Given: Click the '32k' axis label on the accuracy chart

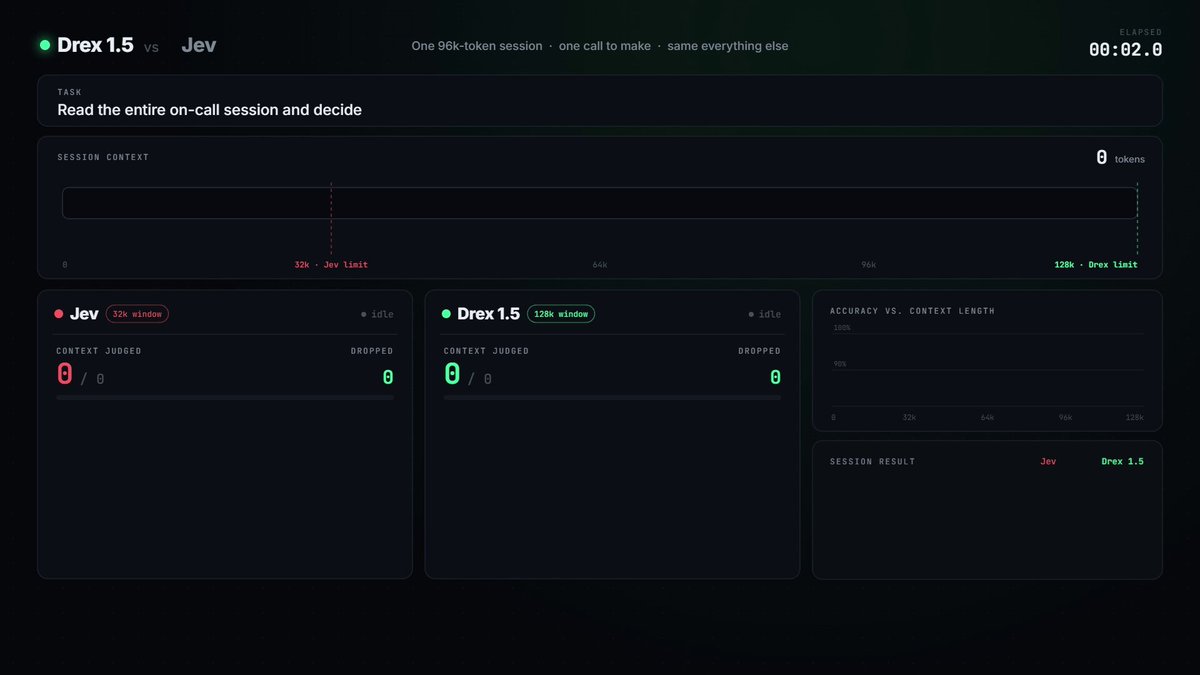Looking at the screenshot, I should click(909, 417).
